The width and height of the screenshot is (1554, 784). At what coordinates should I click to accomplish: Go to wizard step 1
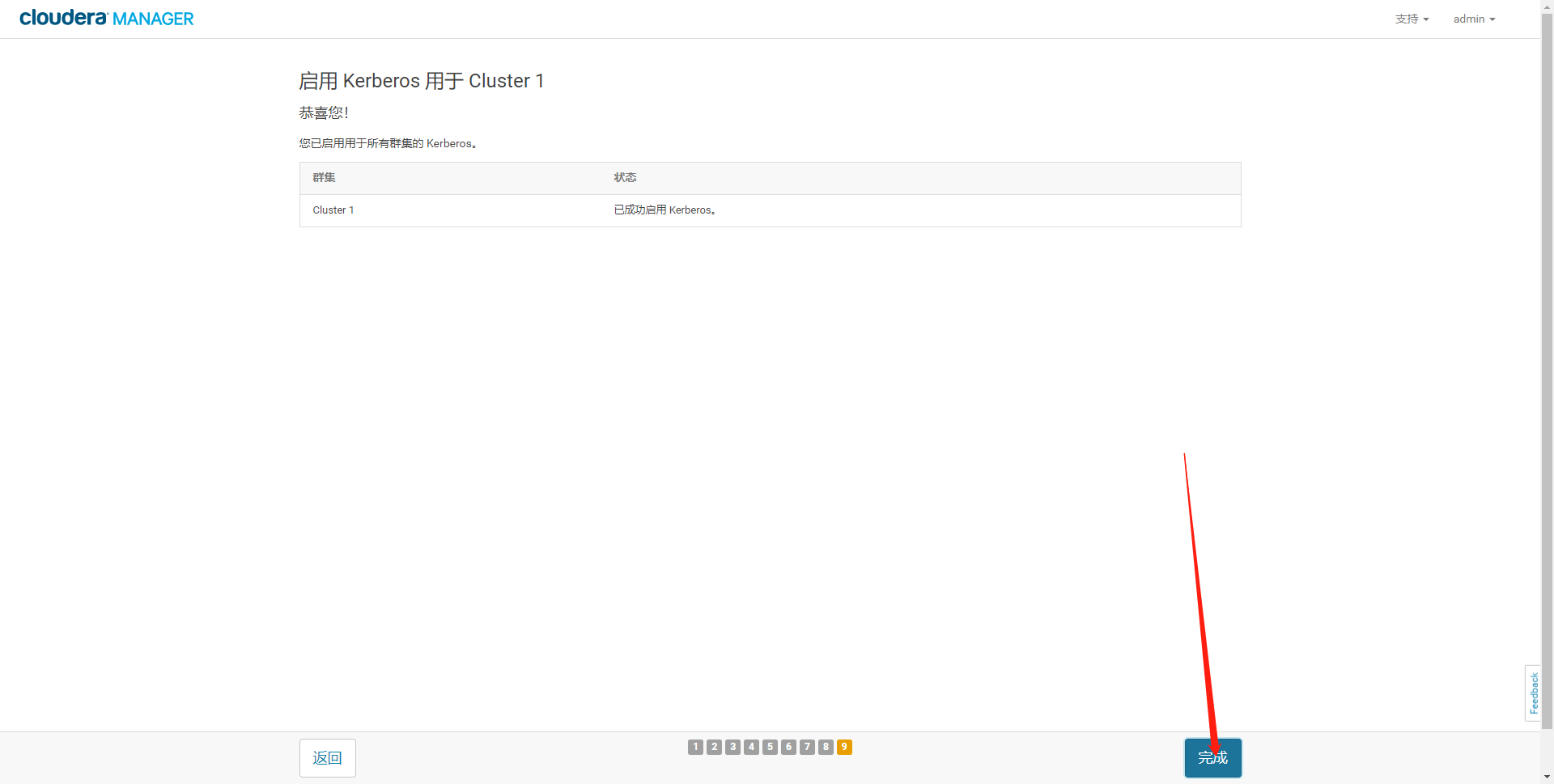click(695, 747)
